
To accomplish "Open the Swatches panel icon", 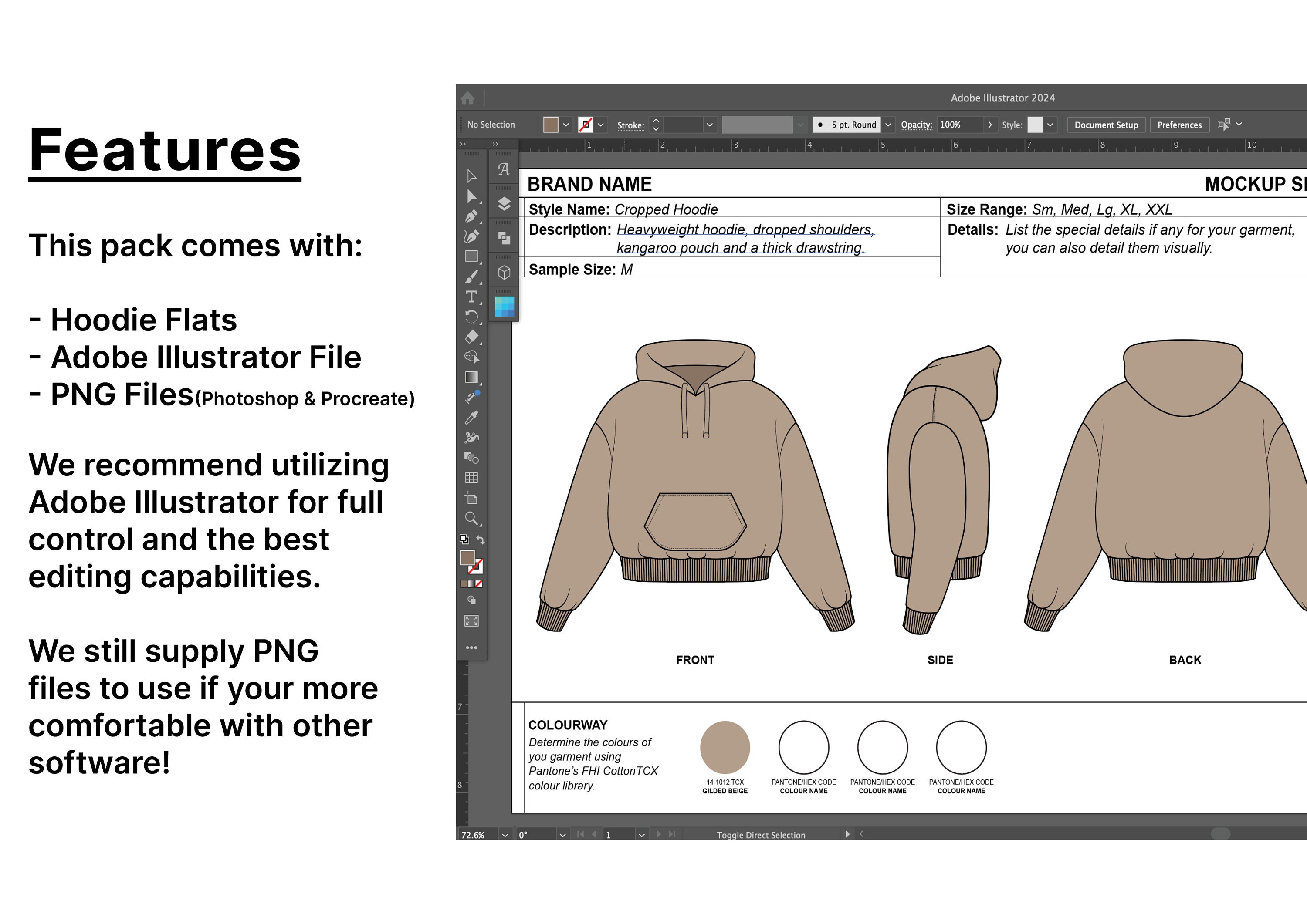I will [505, 307].
